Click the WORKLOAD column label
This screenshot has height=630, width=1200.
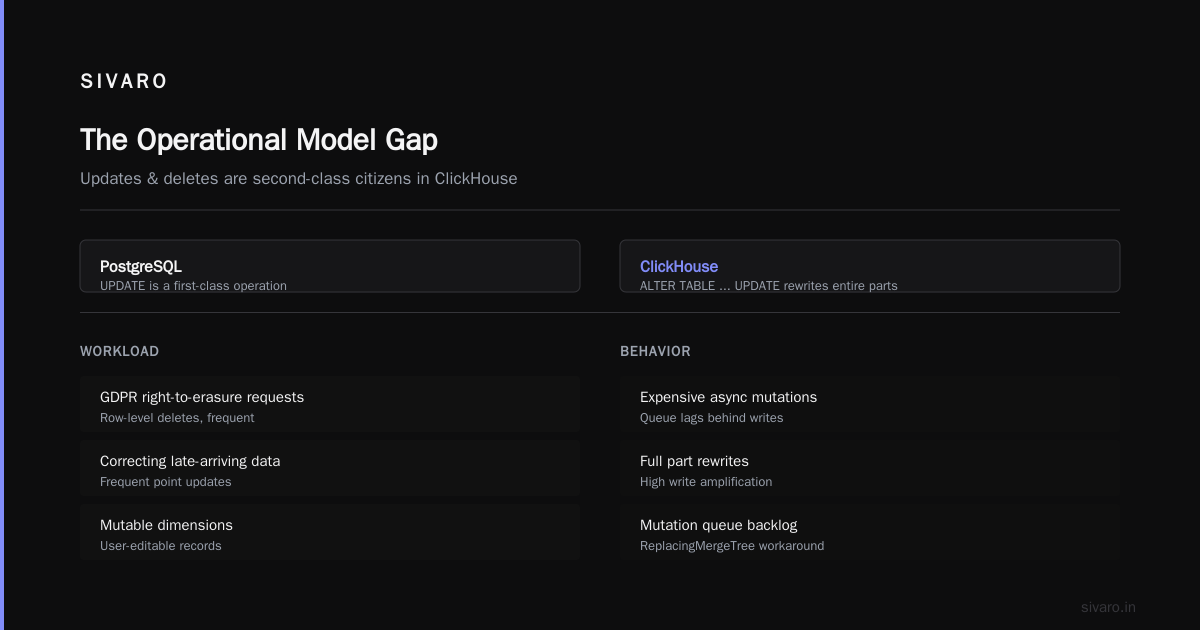point(120,351)
